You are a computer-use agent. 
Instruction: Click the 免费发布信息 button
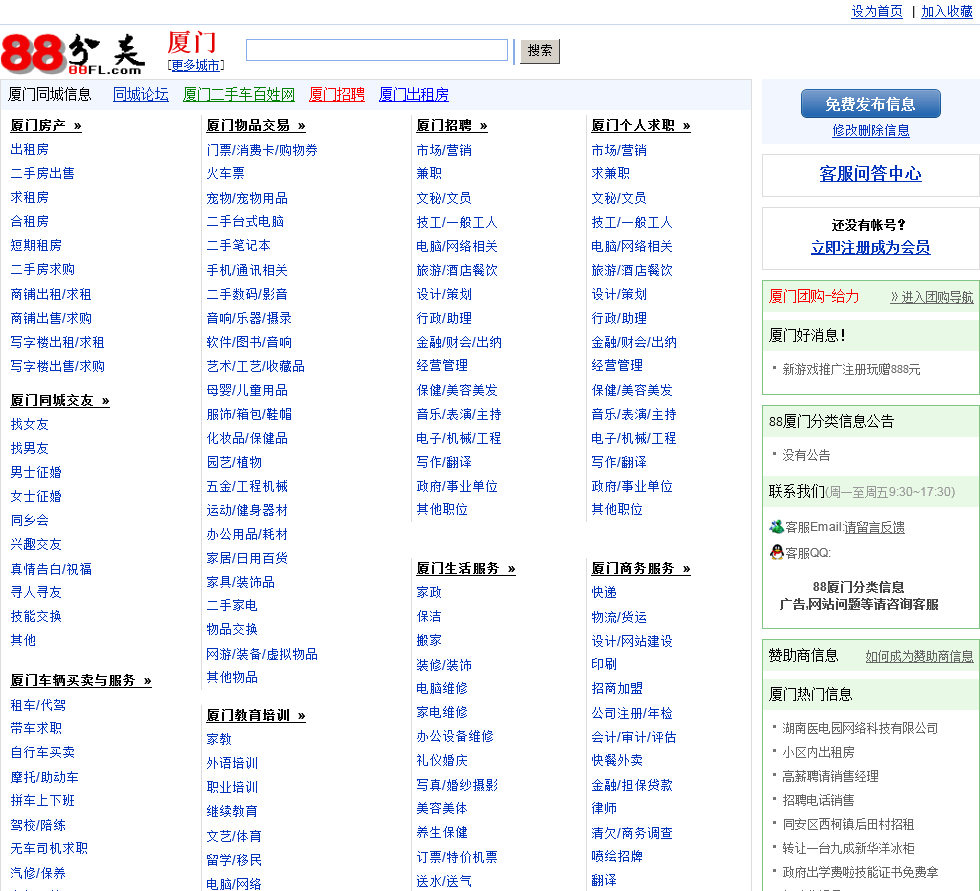click(871, 104)
